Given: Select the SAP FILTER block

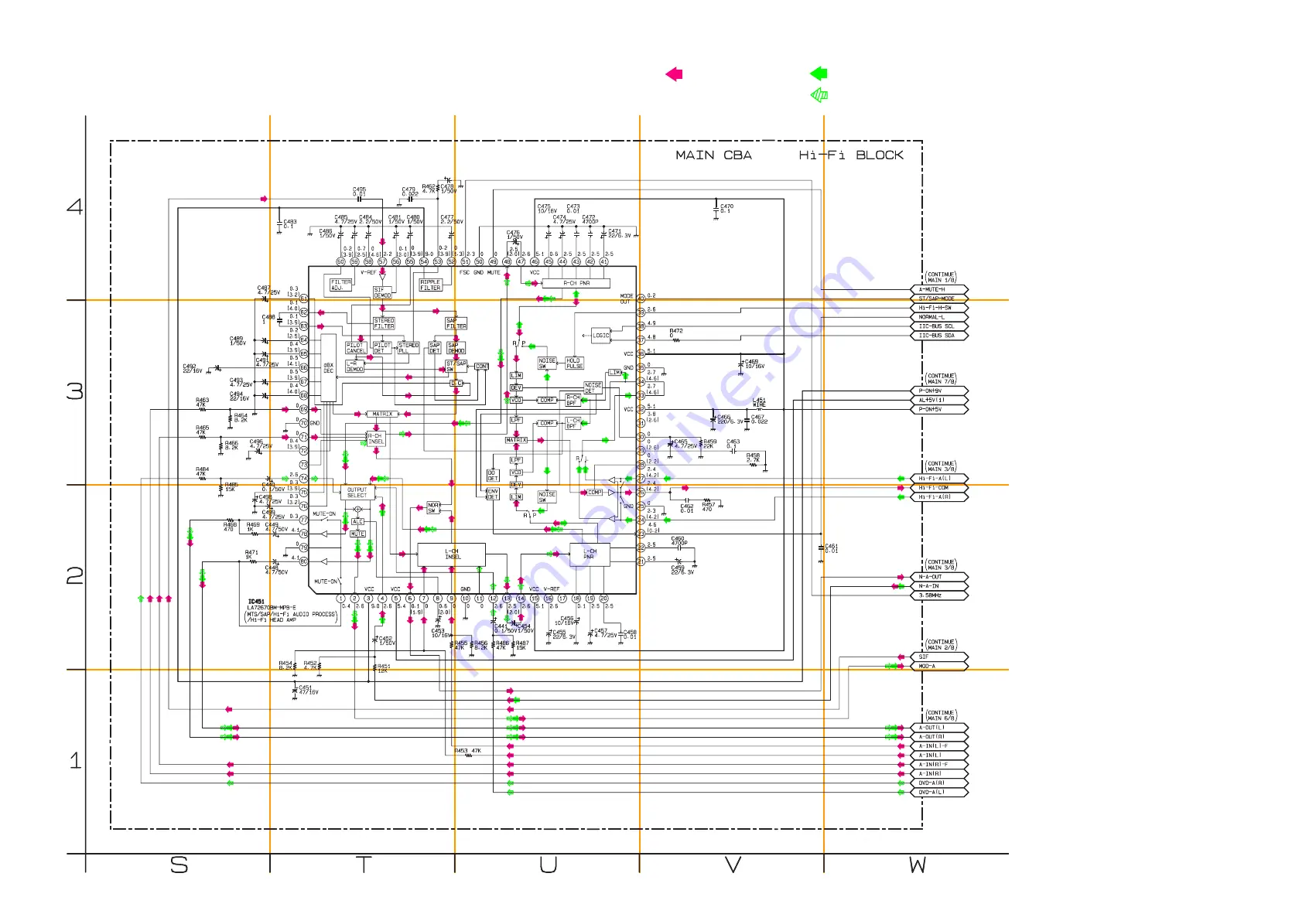Looking at the screenshot, I should 456,323.
